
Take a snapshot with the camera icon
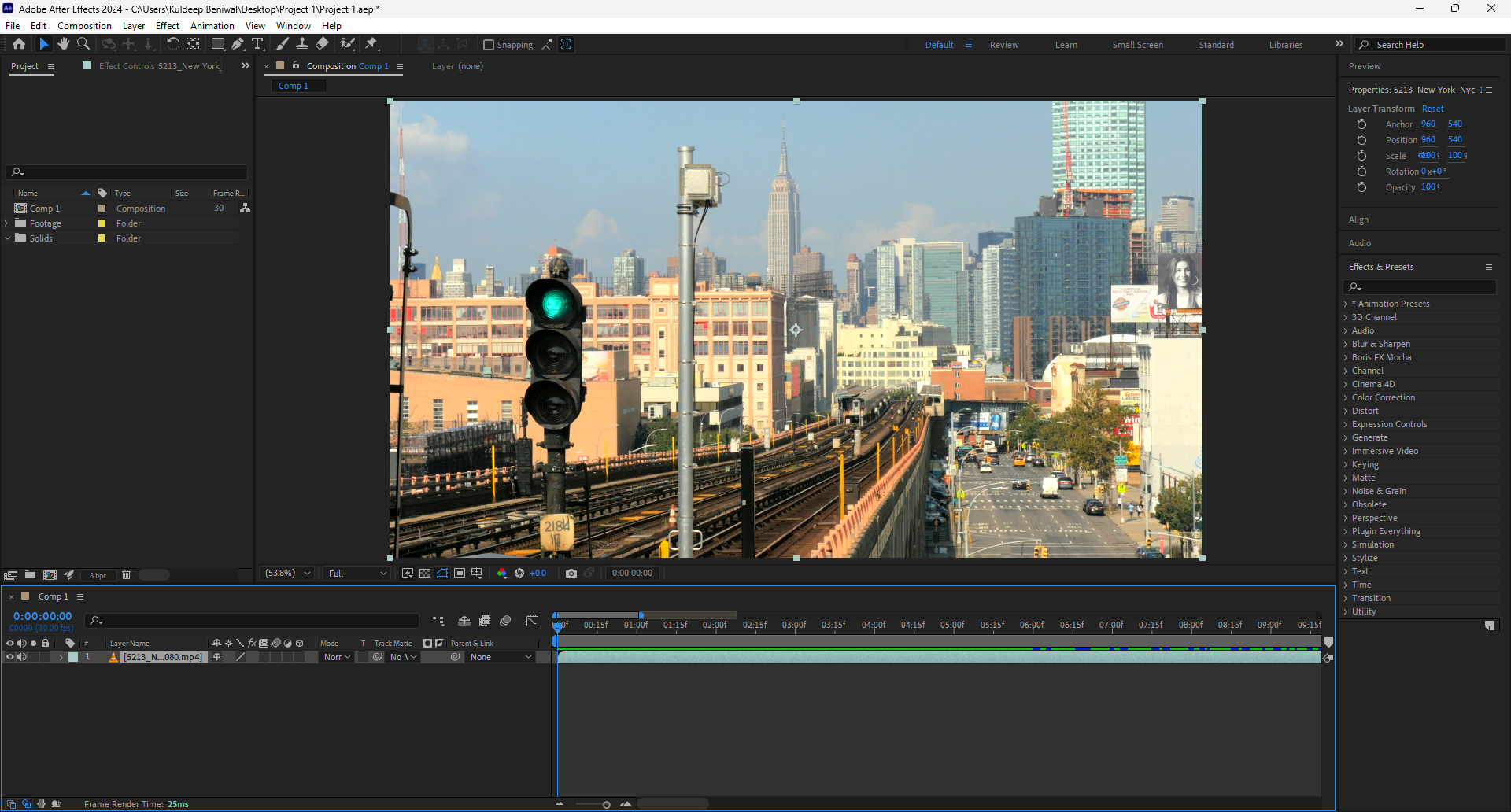[x=571, y=573]
